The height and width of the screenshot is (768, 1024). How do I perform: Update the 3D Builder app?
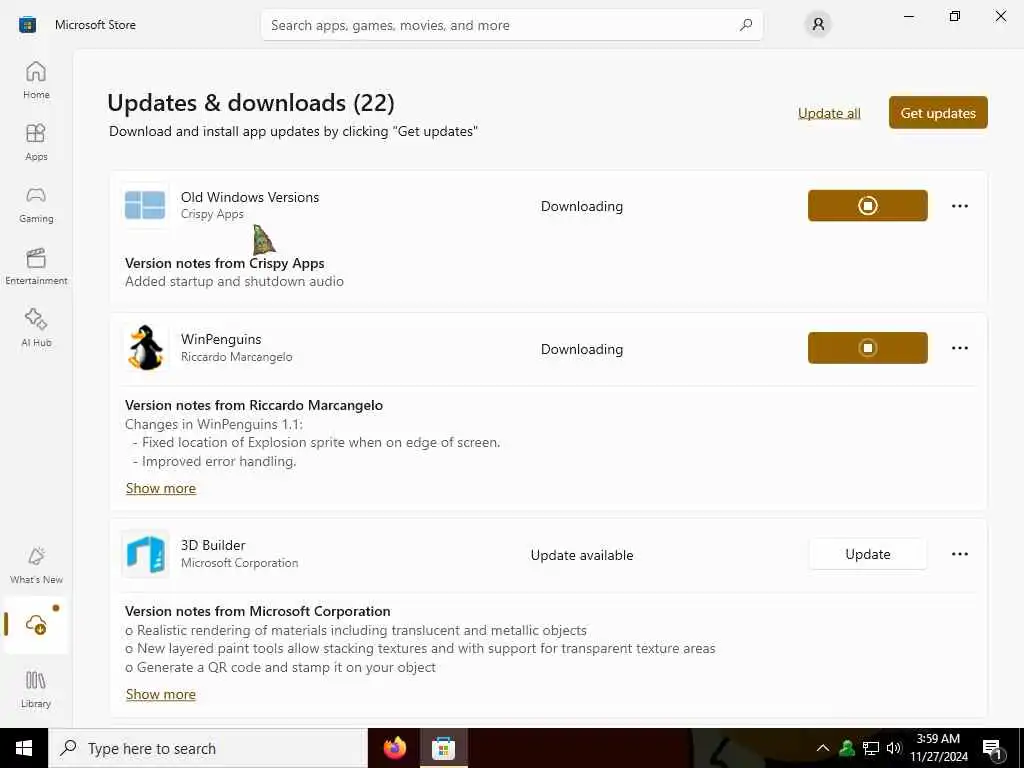tap(867, 554)
